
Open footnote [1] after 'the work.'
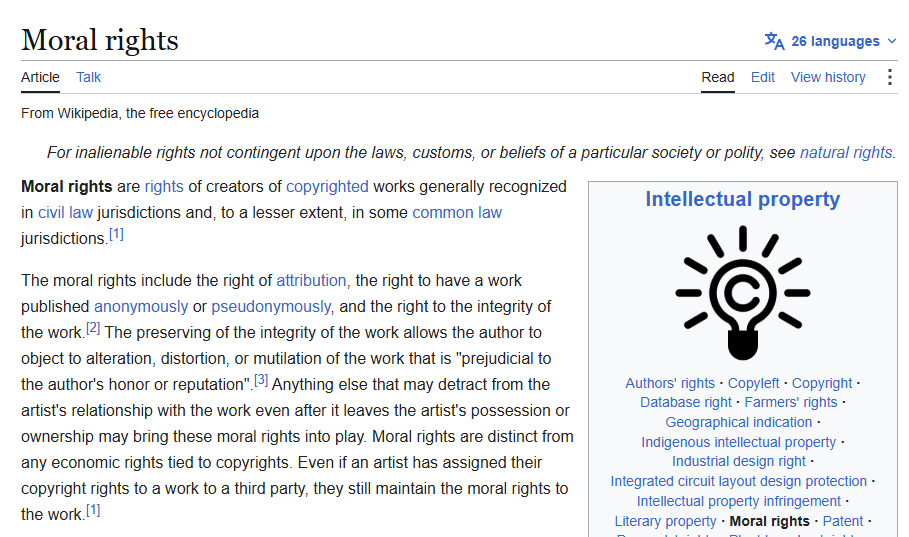(93, 510)
